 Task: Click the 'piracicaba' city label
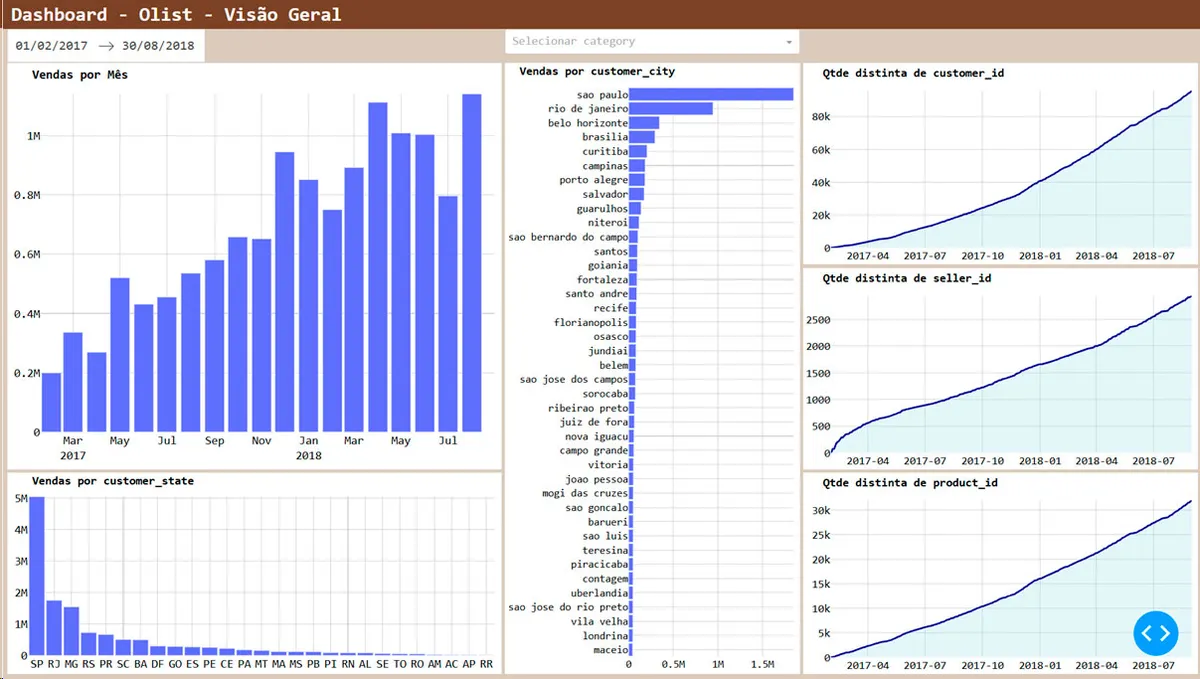599,565
